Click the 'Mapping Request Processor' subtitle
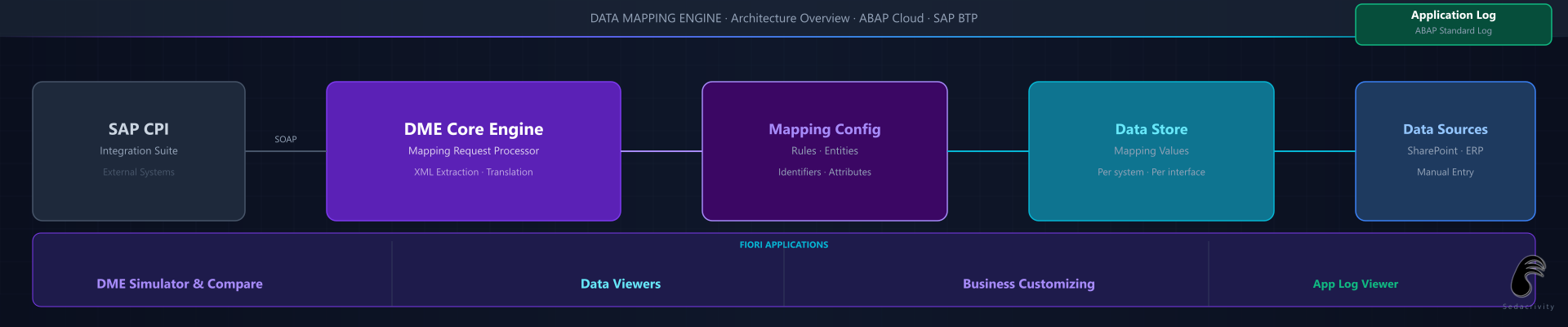Viewport: 1568px width, 327px height. point(474,150)
